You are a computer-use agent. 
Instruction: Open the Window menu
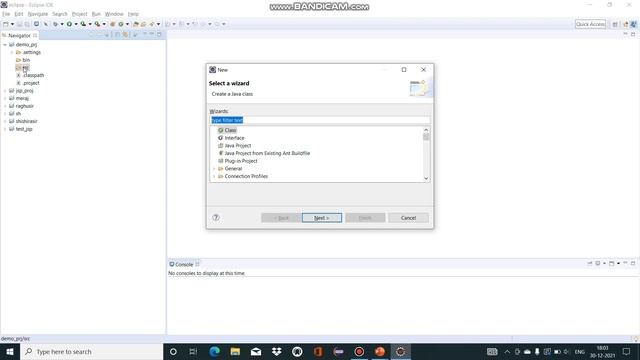pyautogui.click(x=114, y=14)
